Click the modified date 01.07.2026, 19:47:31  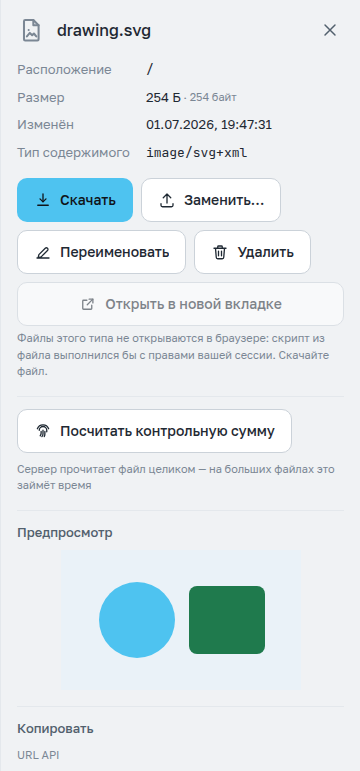click(209, 125)
